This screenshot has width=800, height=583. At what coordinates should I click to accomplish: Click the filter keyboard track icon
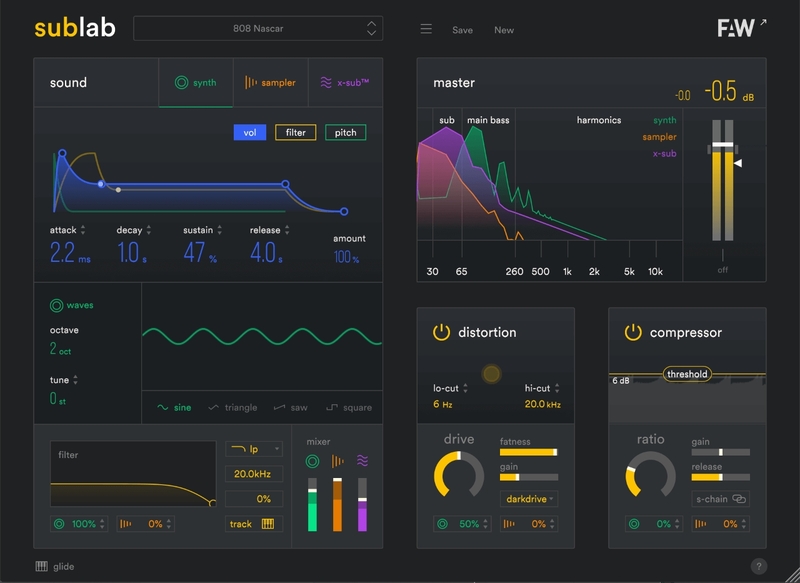pos(268,524)
